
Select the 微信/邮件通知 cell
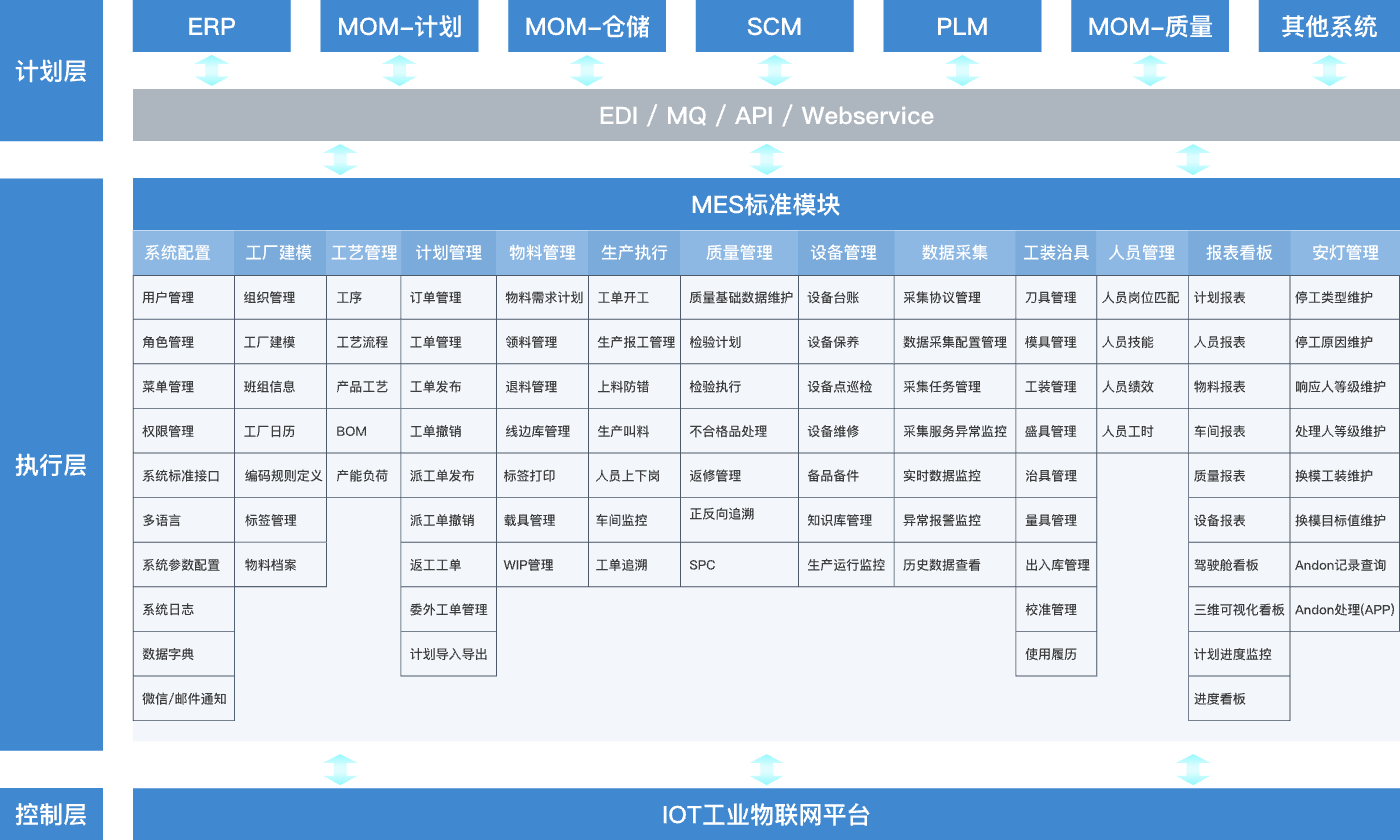coord(184,699)
